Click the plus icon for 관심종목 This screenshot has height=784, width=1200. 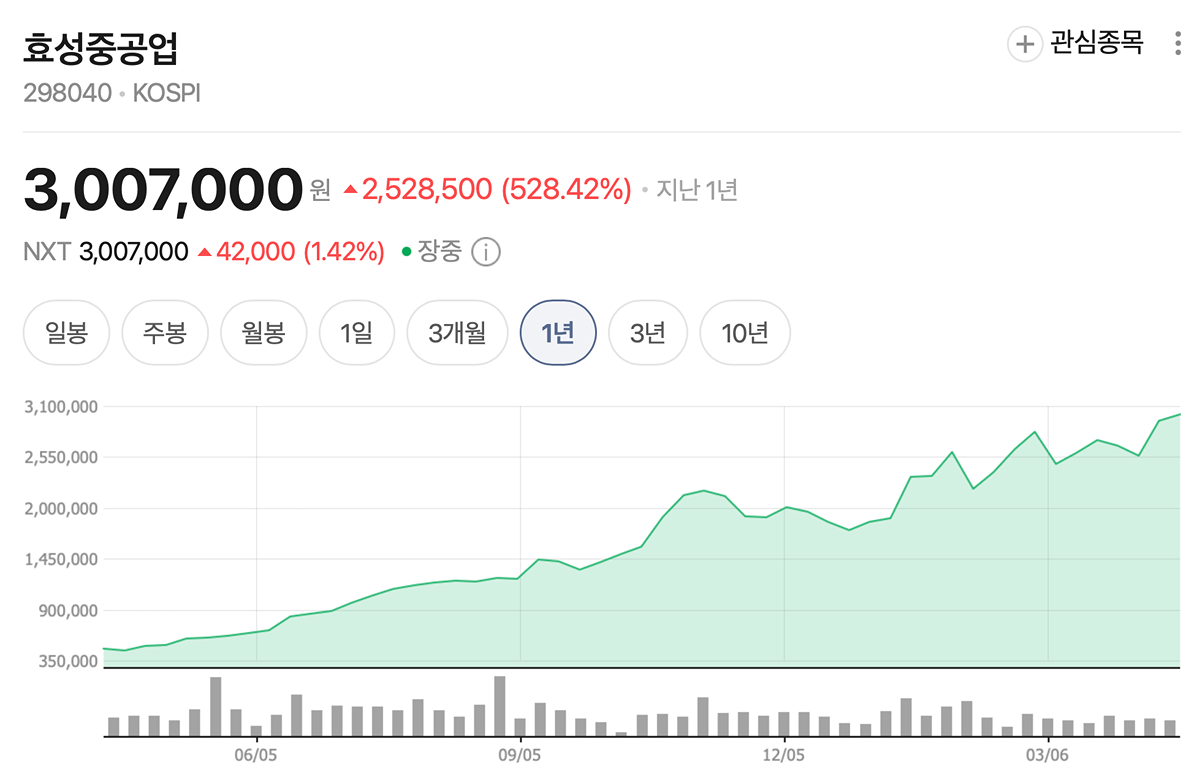(1025, 45)
